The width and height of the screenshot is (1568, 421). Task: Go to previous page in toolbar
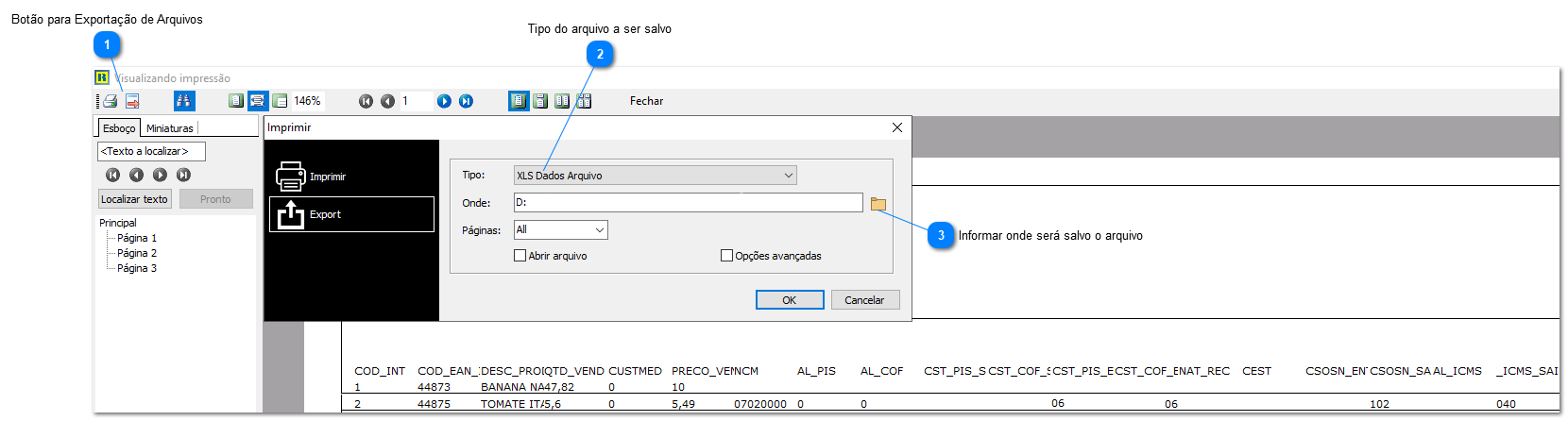[387, 101]
